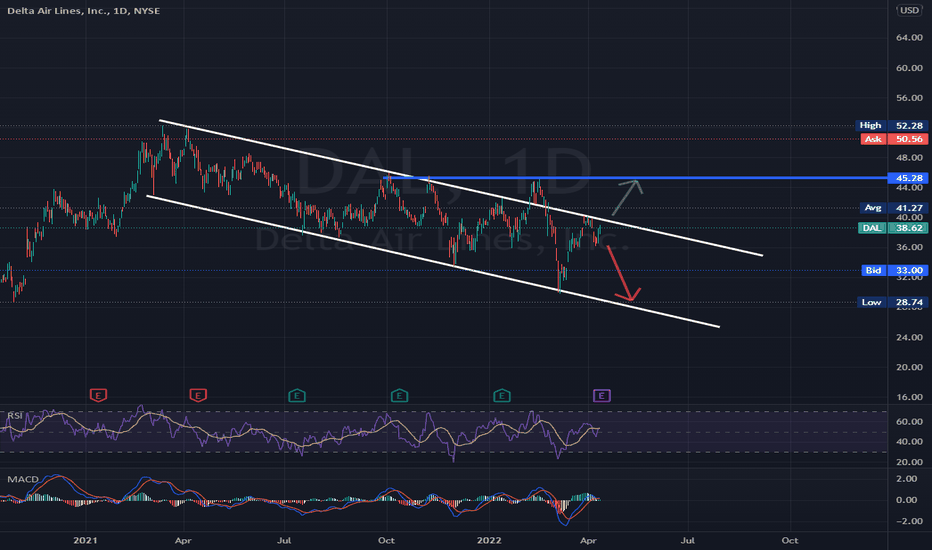This screenshot has width=932, height=550.
Task: Click the RSI pane 40.00 scale value
Action: pos(909,441)
